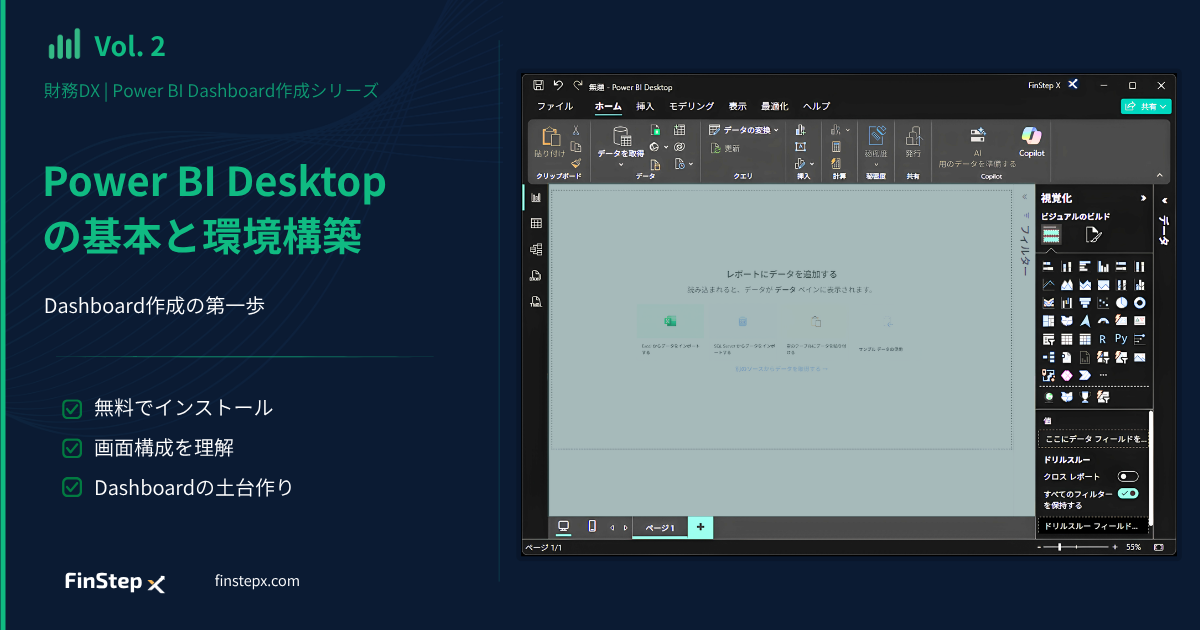Click the Undo arrow in title bar
The width and height of the screenshot is (1200, 630).
[558, 86]
